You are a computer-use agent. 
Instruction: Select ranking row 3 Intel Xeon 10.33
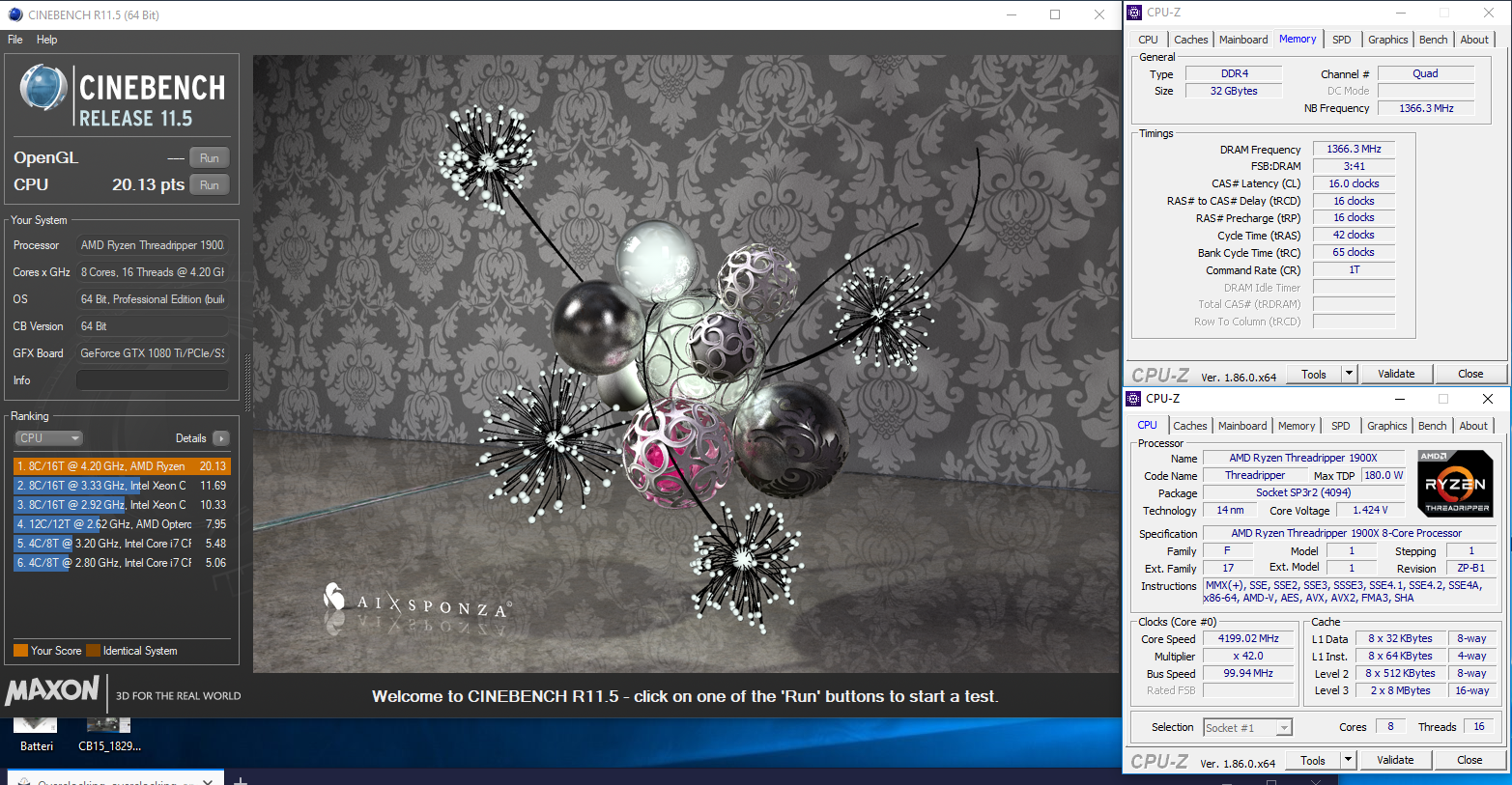[x=122, y=505]
